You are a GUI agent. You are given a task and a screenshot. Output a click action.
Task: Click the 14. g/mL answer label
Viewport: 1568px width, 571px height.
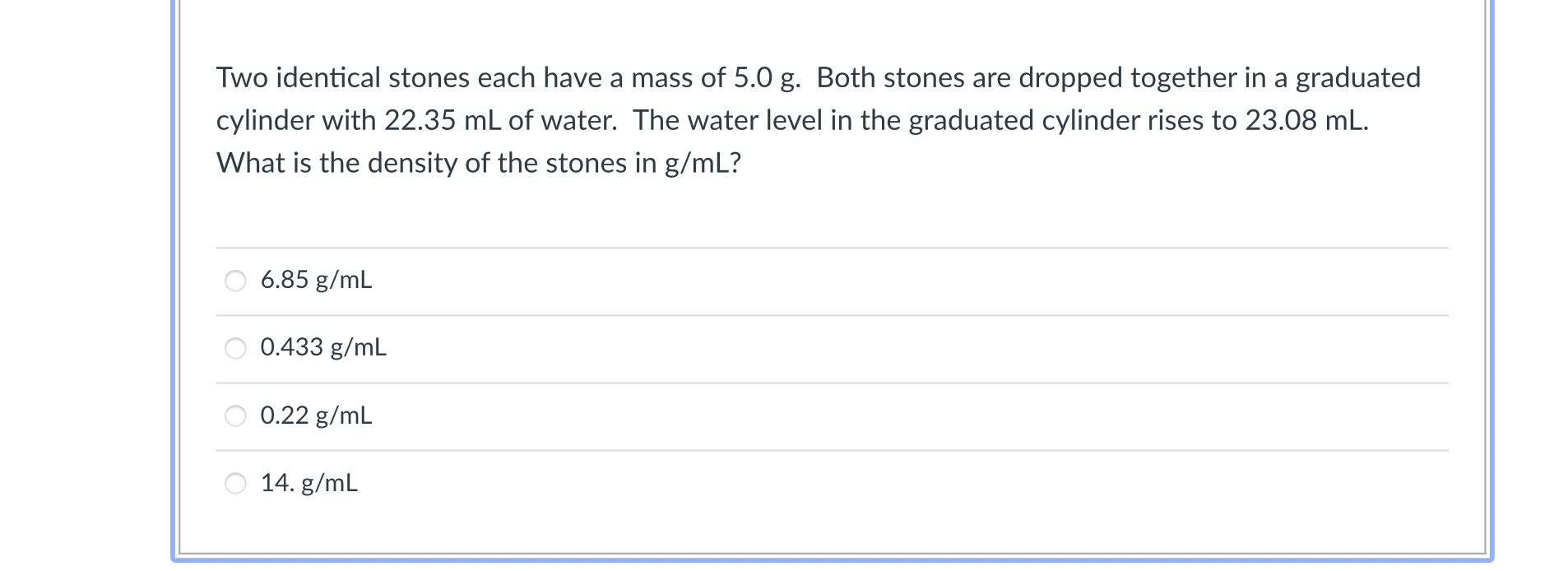click(x=308, y=485)
